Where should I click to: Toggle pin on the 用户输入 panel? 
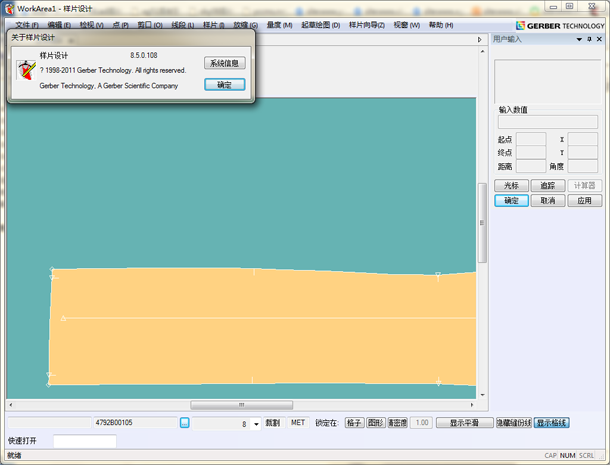point(589,39)
